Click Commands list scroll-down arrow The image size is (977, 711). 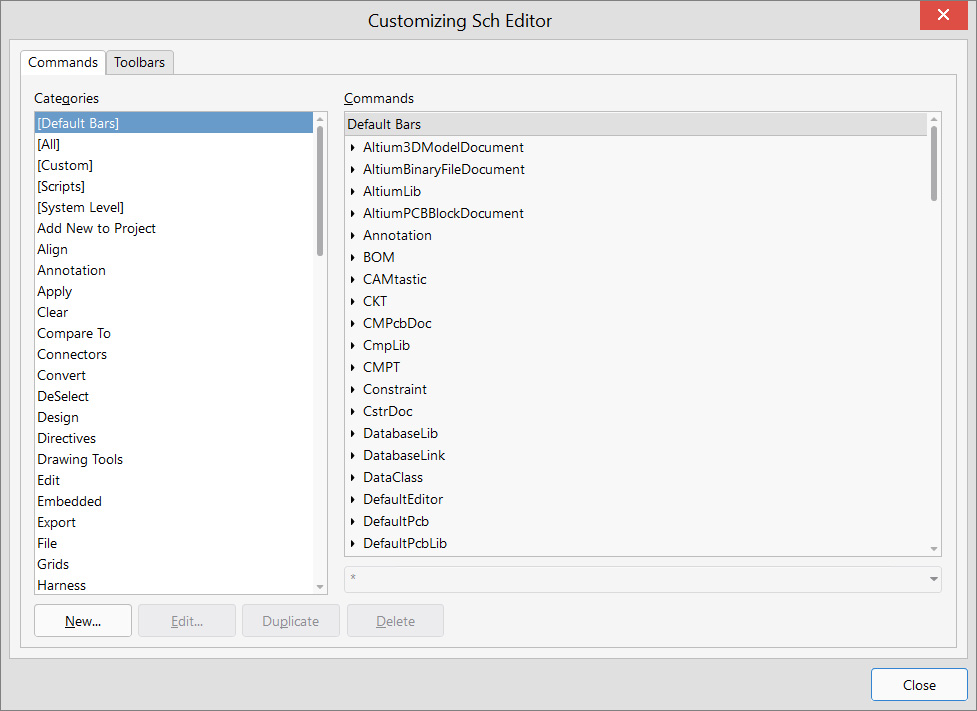[x=933, y=549]
